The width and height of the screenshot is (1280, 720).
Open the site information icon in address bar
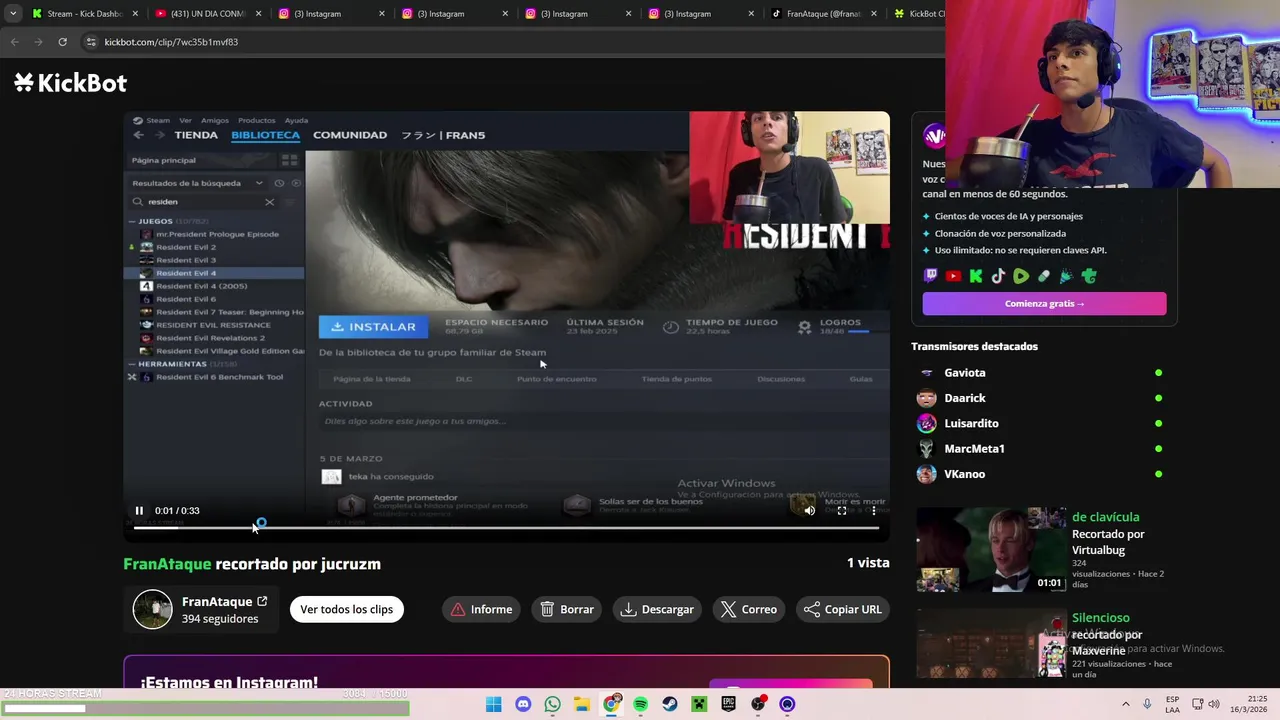[91, 42]
